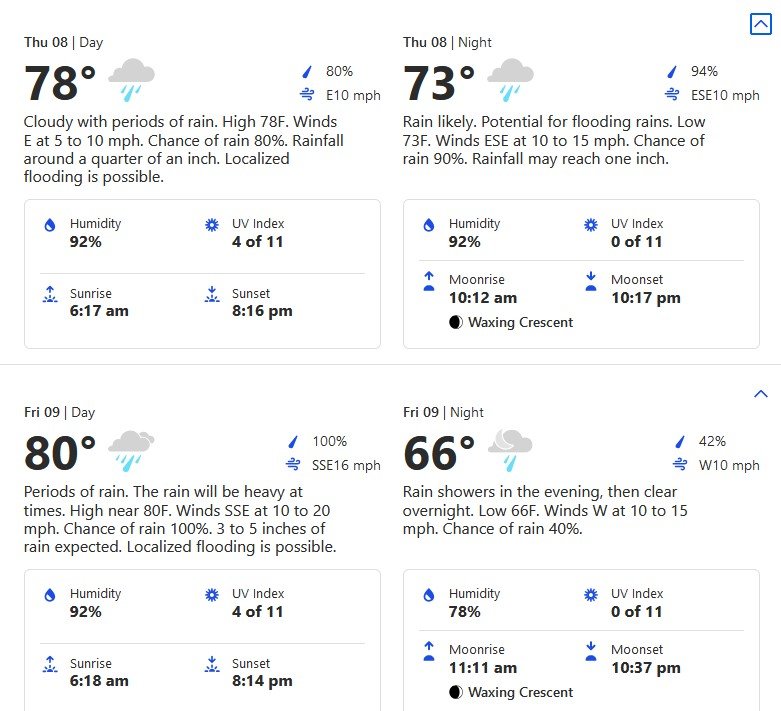
Task: Click the Fri 09 Day heavy rain icon
Action: coord(131,450)
